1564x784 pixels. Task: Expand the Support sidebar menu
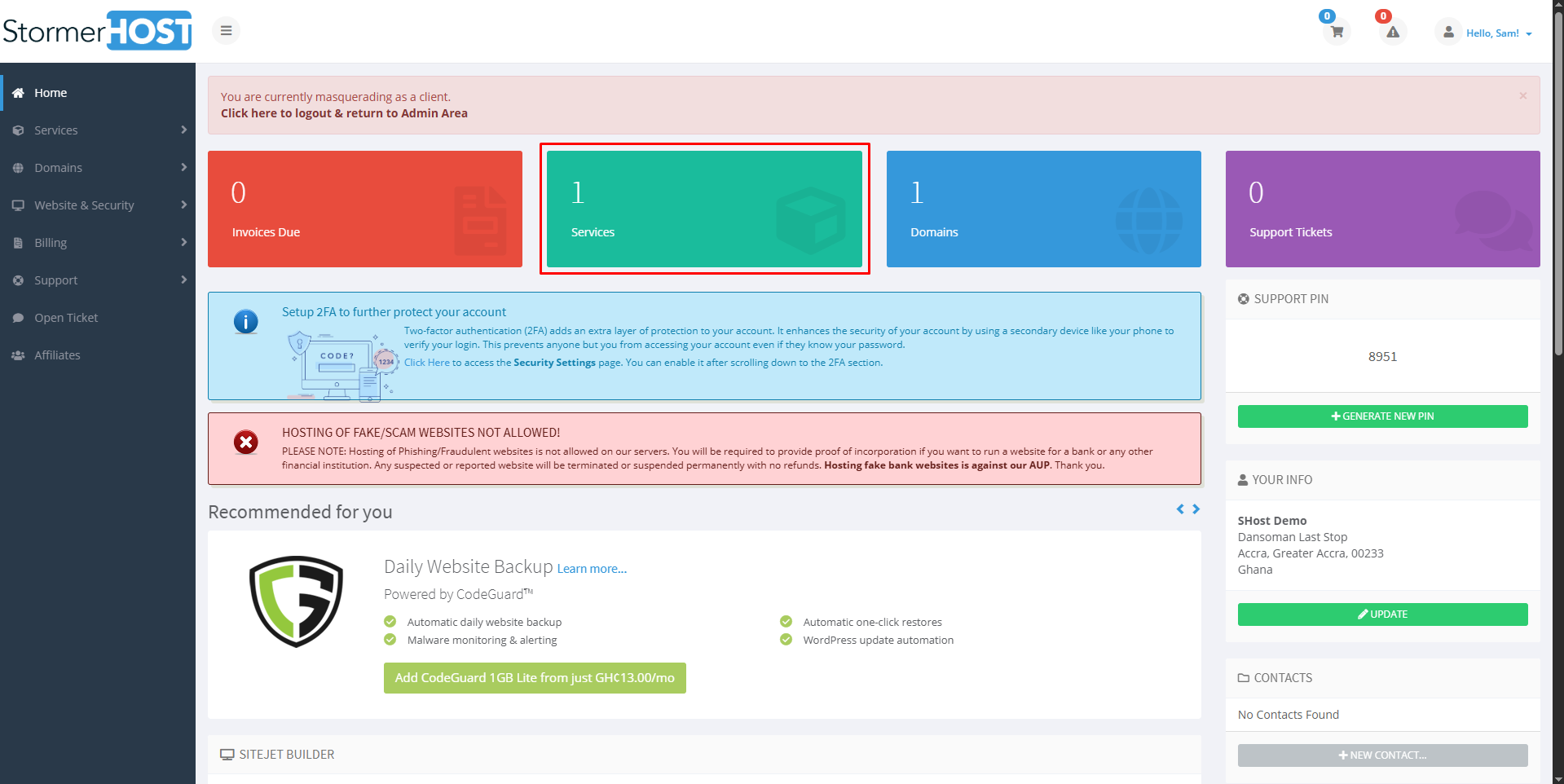[98, 280]
